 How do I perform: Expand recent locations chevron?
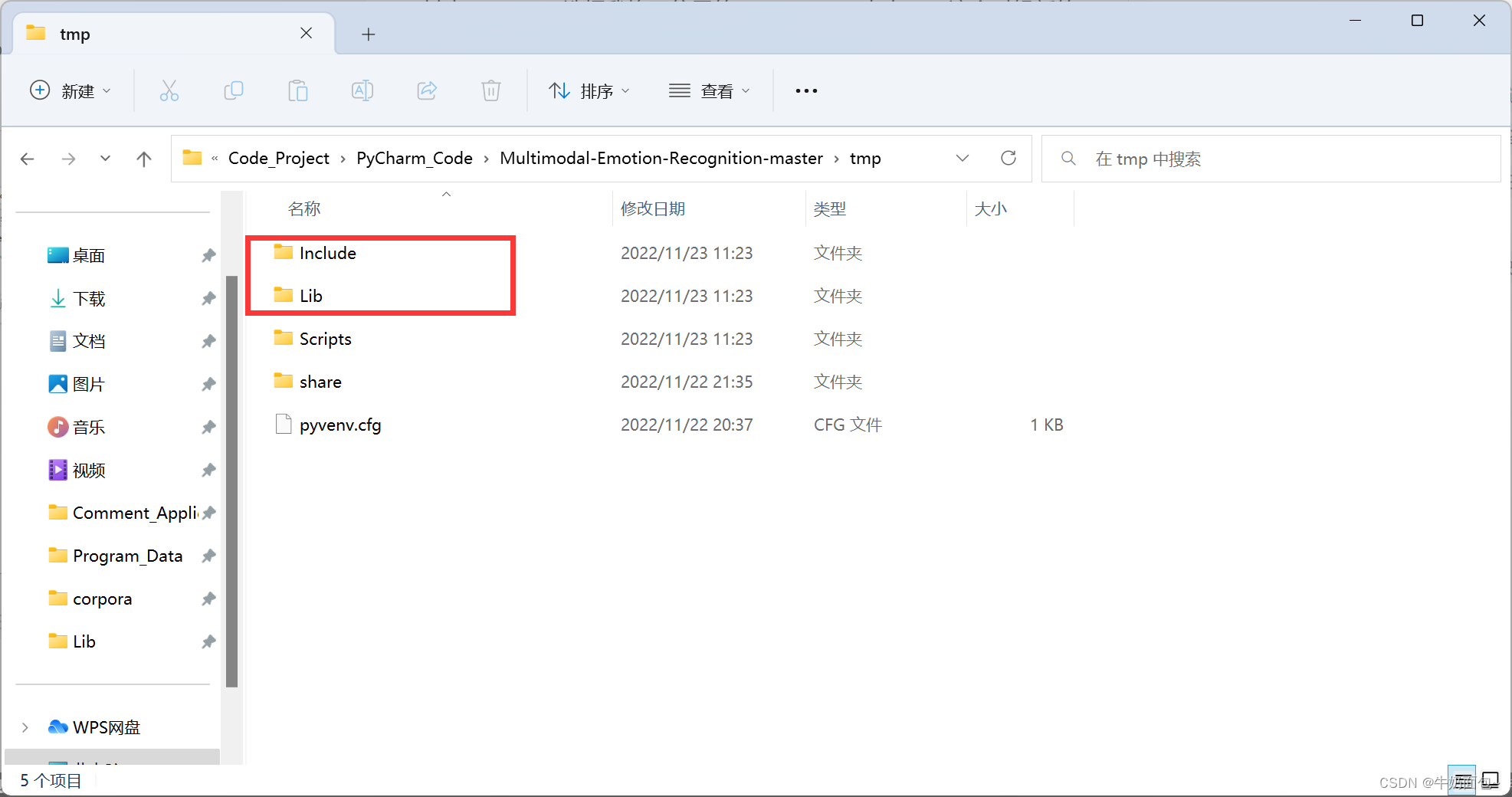coord(106,159)
